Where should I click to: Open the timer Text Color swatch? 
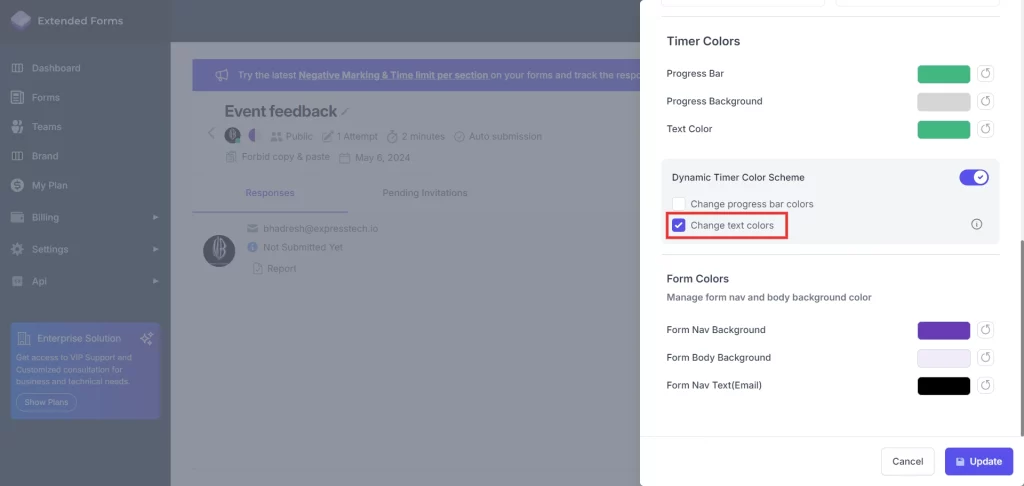[944, 129]
